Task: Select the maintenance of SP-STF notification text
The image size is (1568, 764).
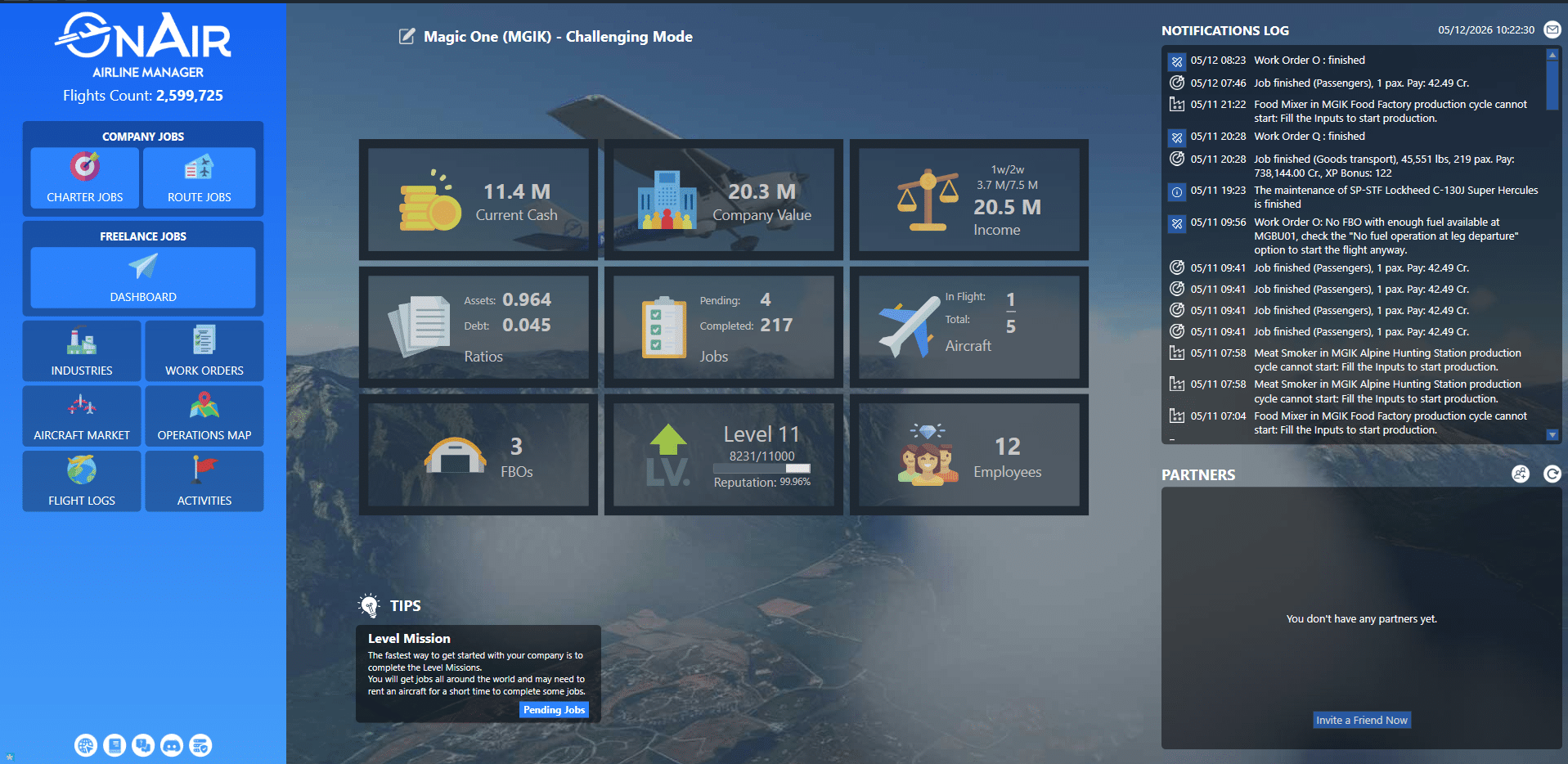Action: (1395, 197)
